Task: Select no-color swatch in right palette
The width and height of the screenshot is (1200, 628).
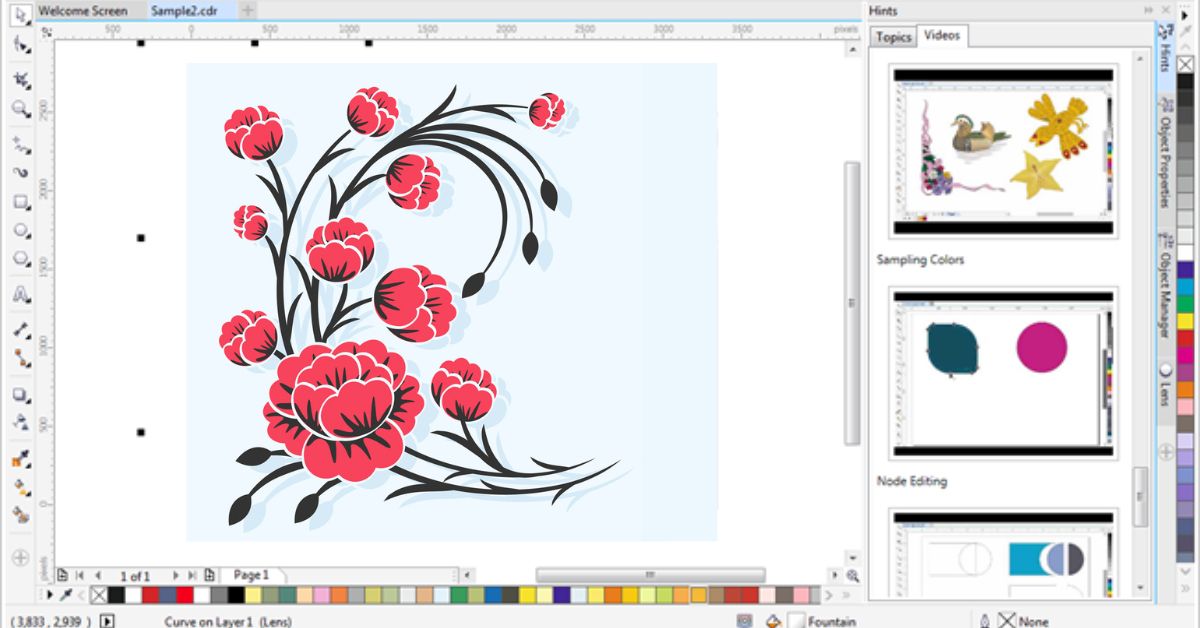Action: click(x=1185, y=65)
